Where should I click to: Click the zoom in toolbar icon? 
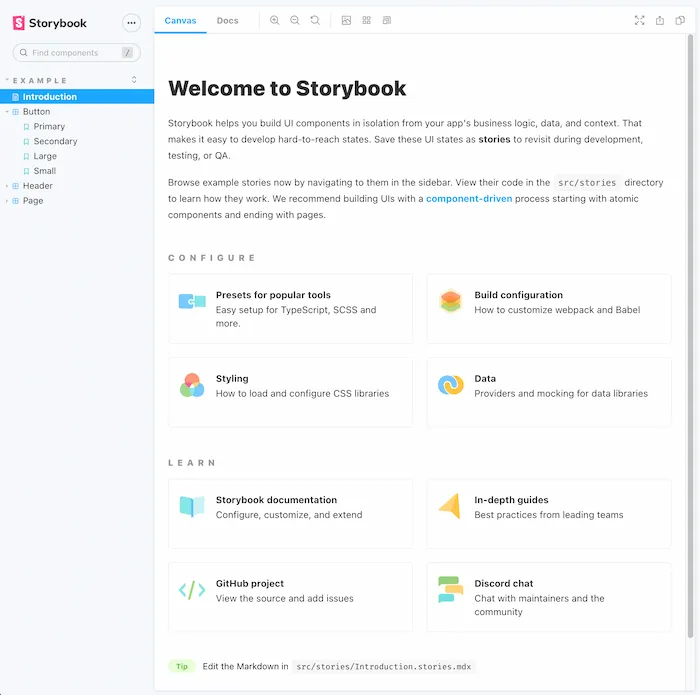pos(275,21)
